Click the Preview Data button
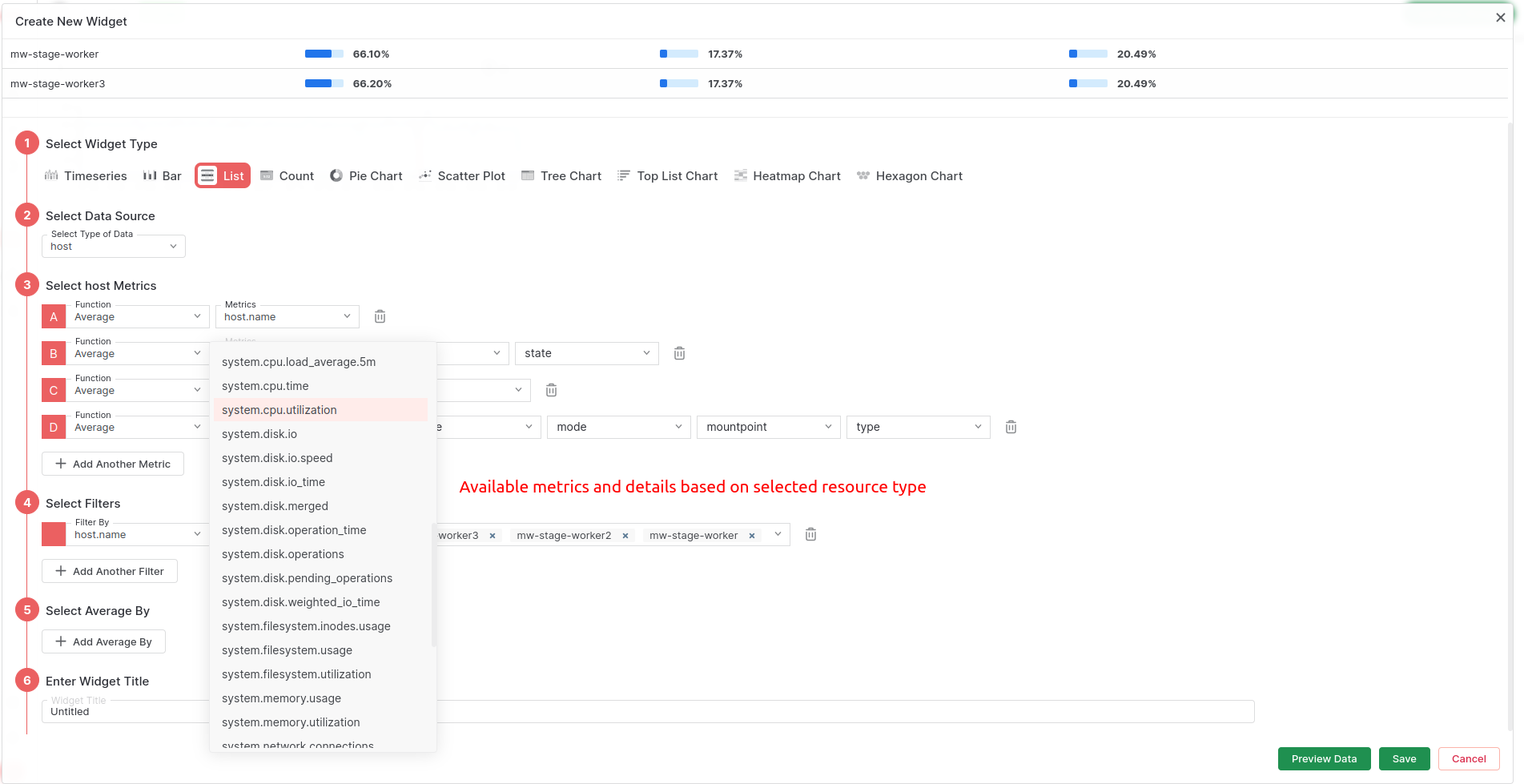This screenshot has height=784, width=1524. point(1323,758)
